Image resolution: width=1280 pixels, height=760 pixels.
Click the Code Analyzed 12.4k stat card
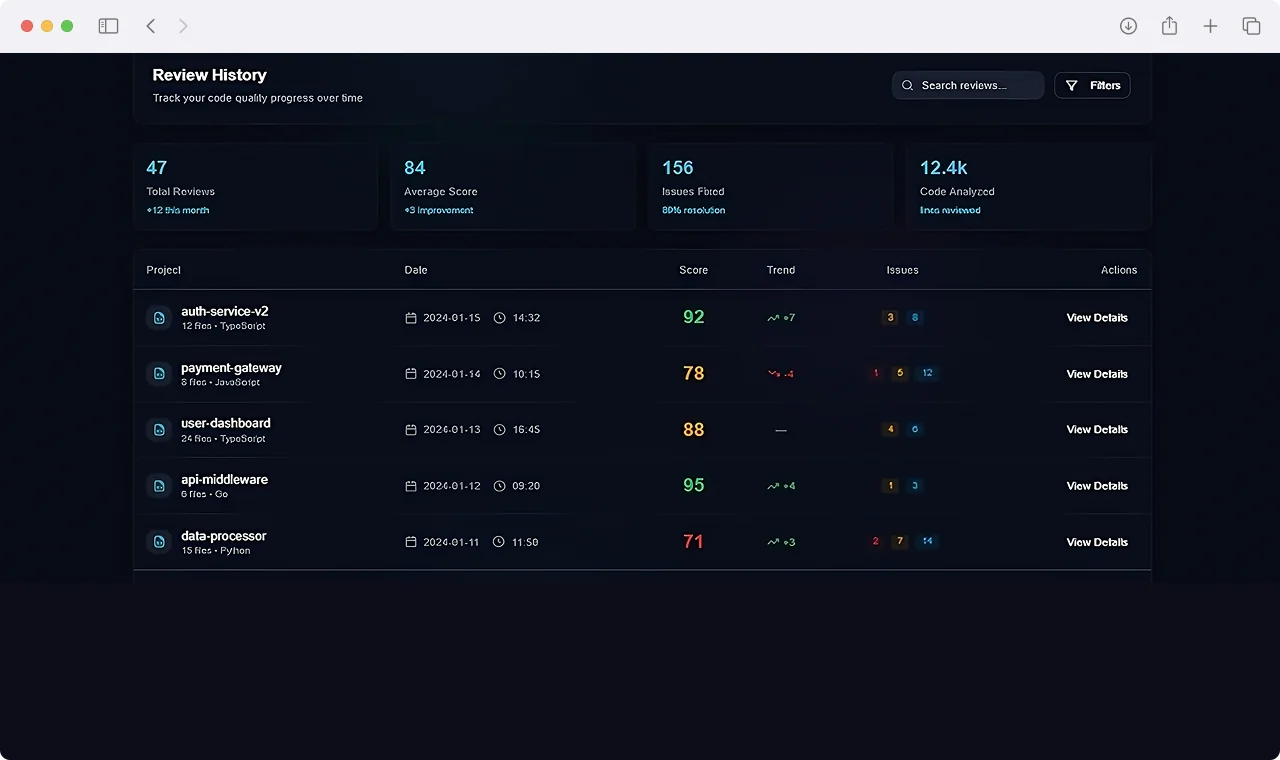(x=1029, y=187)
